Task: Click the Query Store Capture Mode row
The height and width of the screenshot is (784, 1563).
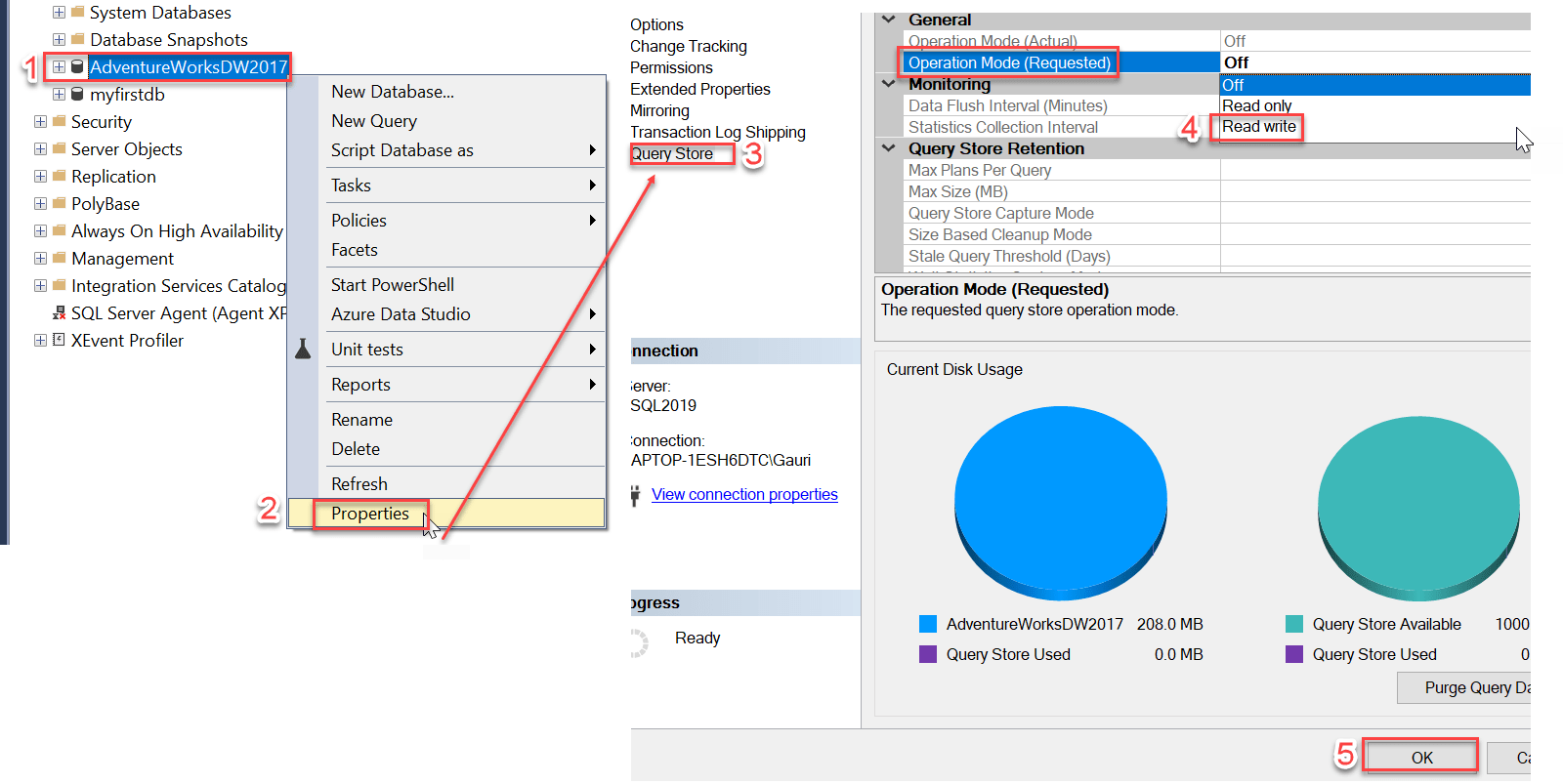Action: click(1217, 213)
